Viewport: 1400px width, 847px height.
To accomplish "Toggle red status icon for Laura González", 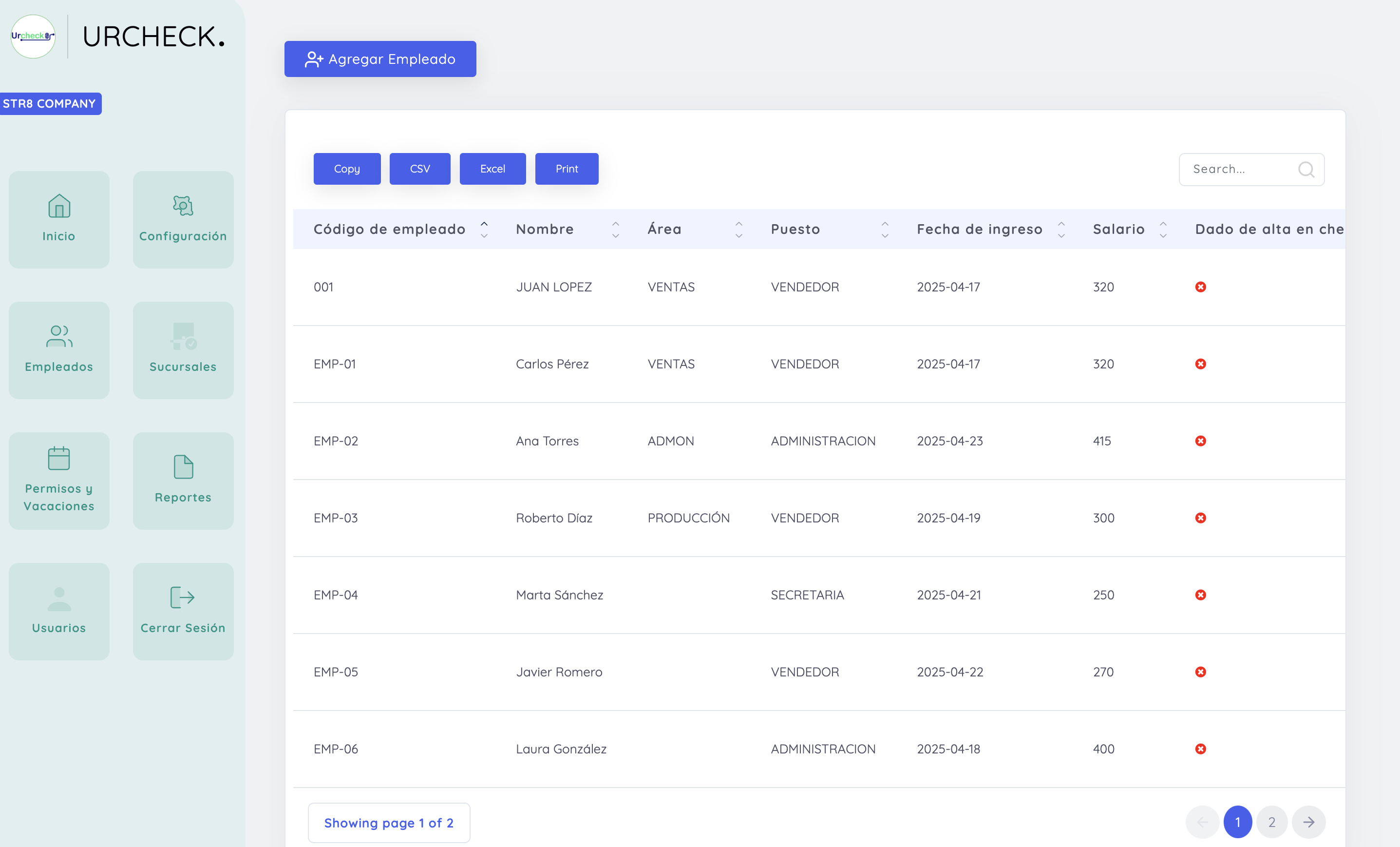I will (x=1201, y=749).
